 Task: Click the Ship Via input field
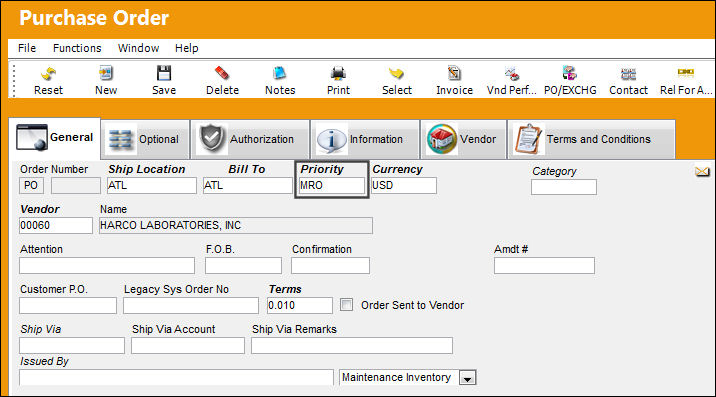pyautogui.click(x=72, y=345)
